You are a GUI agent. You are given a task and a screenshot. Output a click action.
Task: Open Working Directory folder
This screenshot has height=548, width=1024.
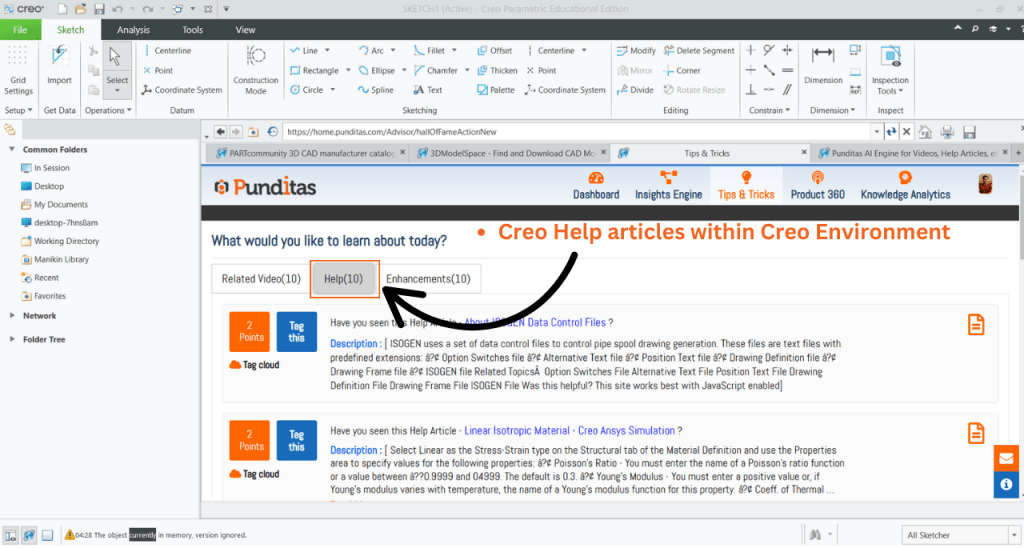tap(66, 241)
